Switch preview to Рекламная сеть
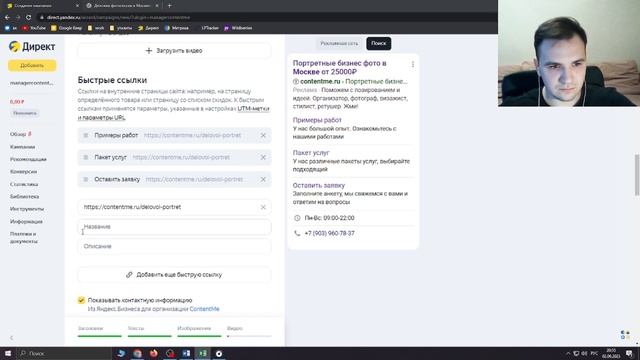The width and height of the screenshot is (640, 360). click(339, 43)
